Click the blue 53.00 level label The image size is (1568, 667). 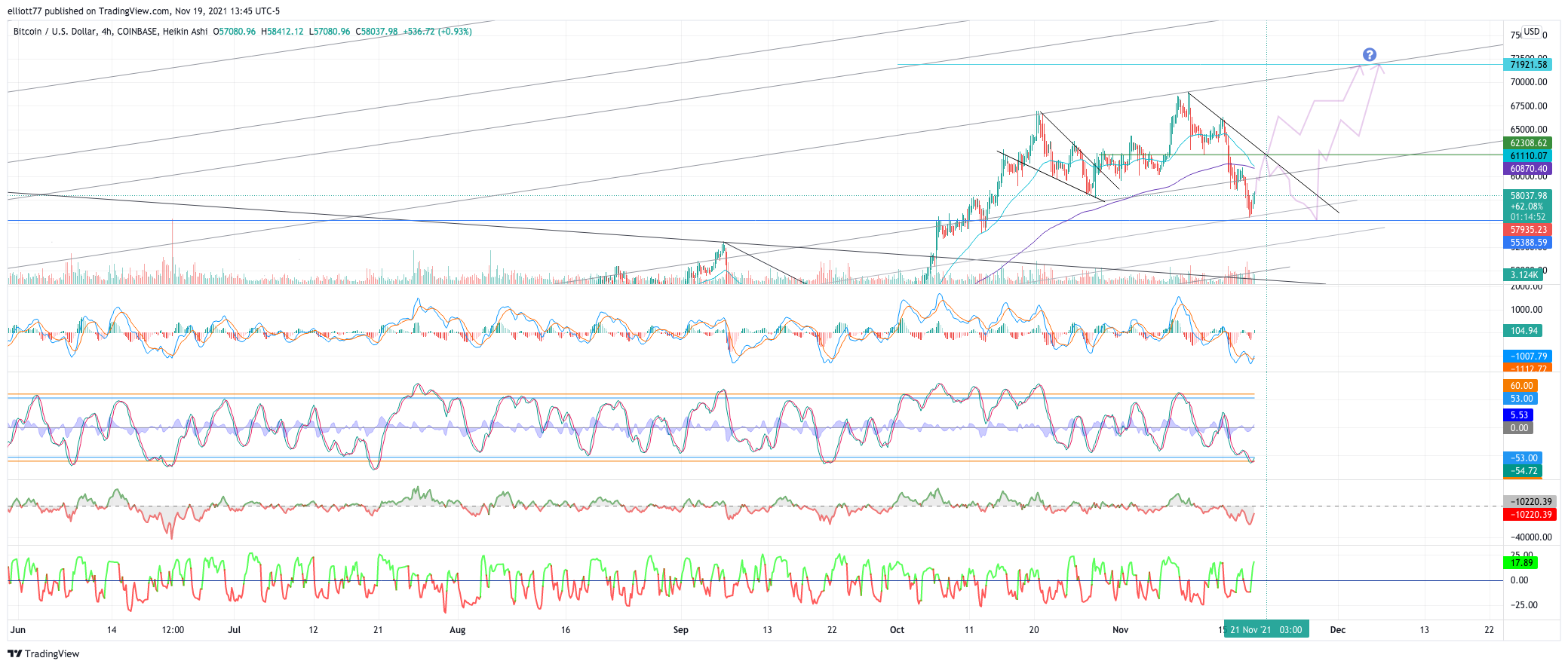click(x=1520, y=399)
